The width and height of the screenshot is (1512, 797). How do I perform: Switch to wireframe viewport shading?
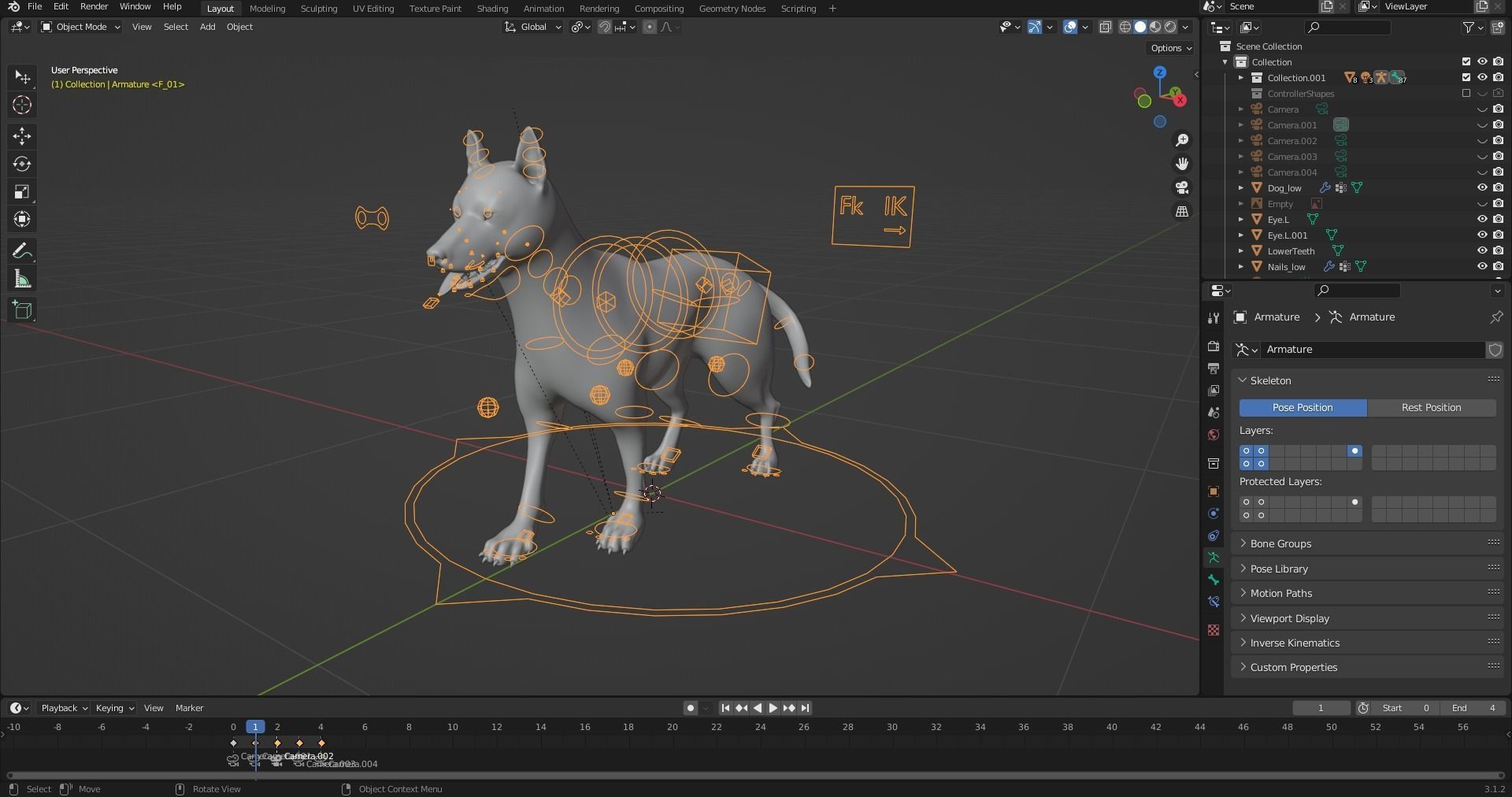(x=1125, y=27)
